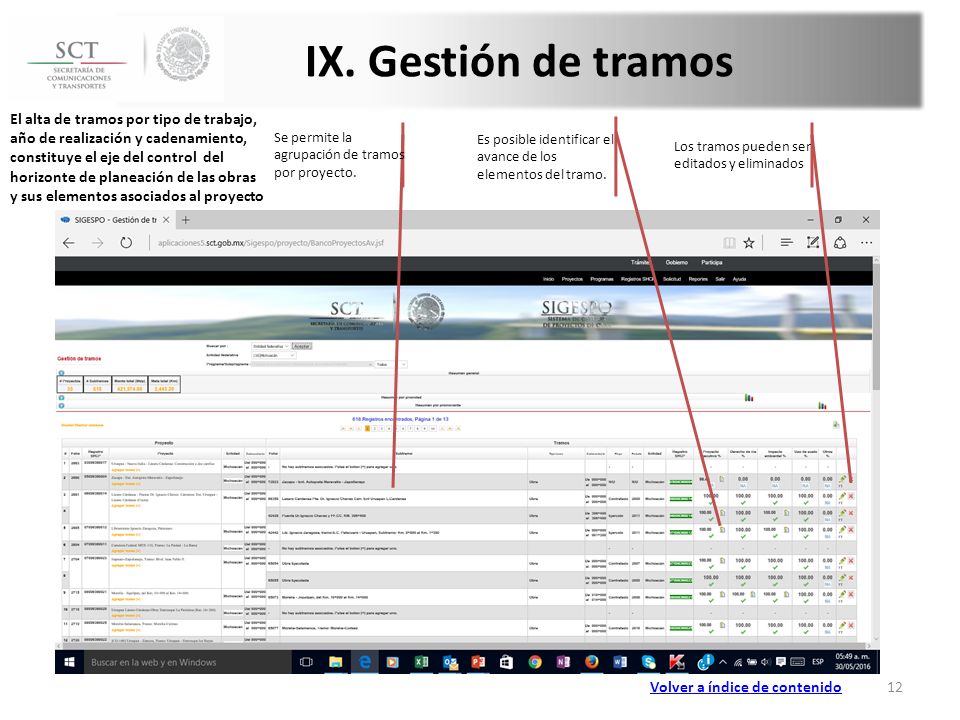Collapse the Resumen general section
This screenshot has width=960, height=720.
coord(61,373)
